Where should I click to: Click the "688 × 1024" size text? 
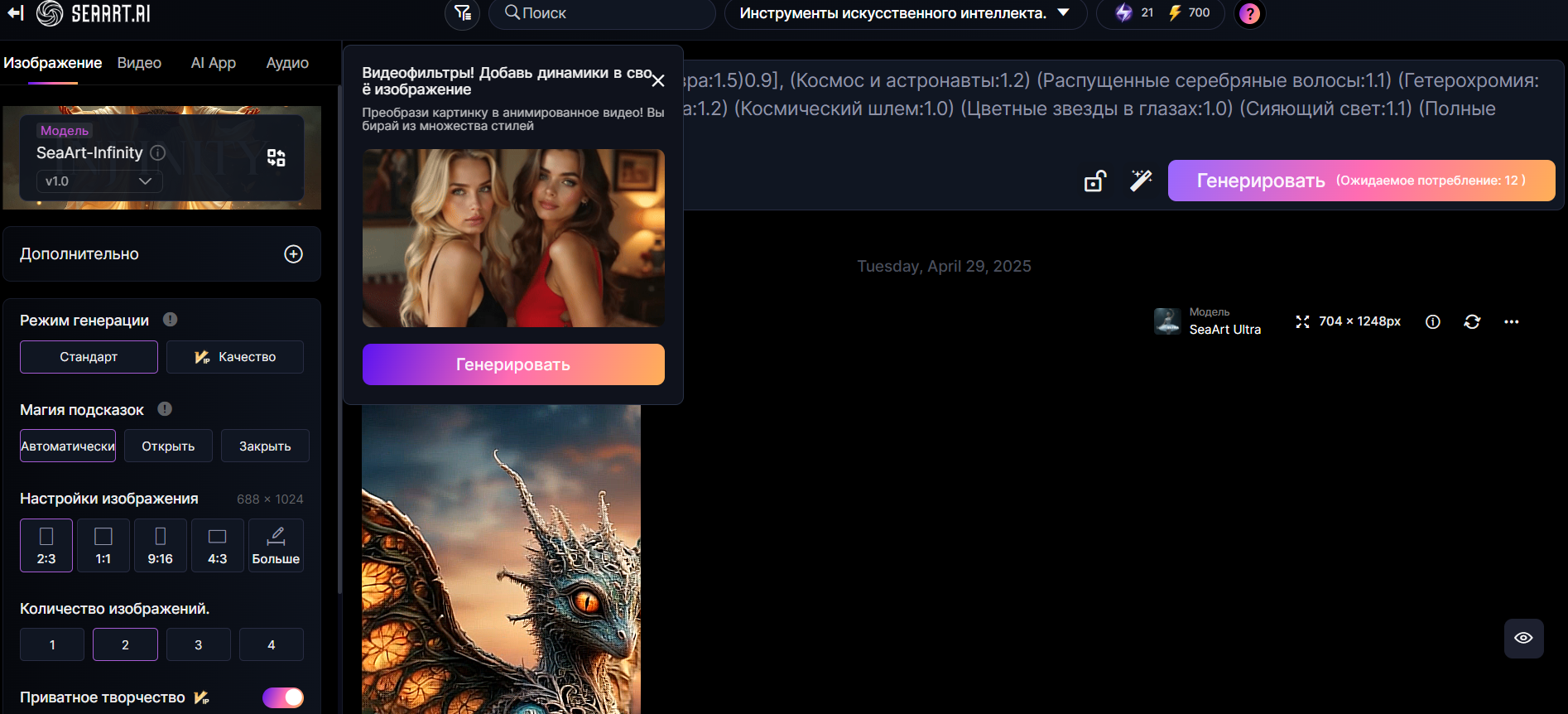tap(270, 499)
